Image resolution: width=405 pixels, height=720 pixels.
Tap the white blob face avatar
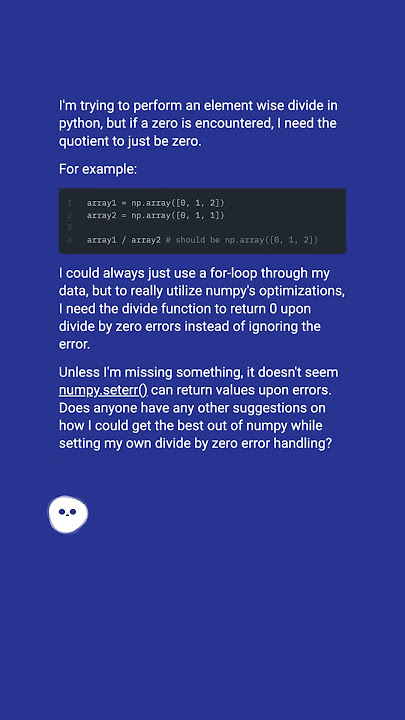click(68, 514)
